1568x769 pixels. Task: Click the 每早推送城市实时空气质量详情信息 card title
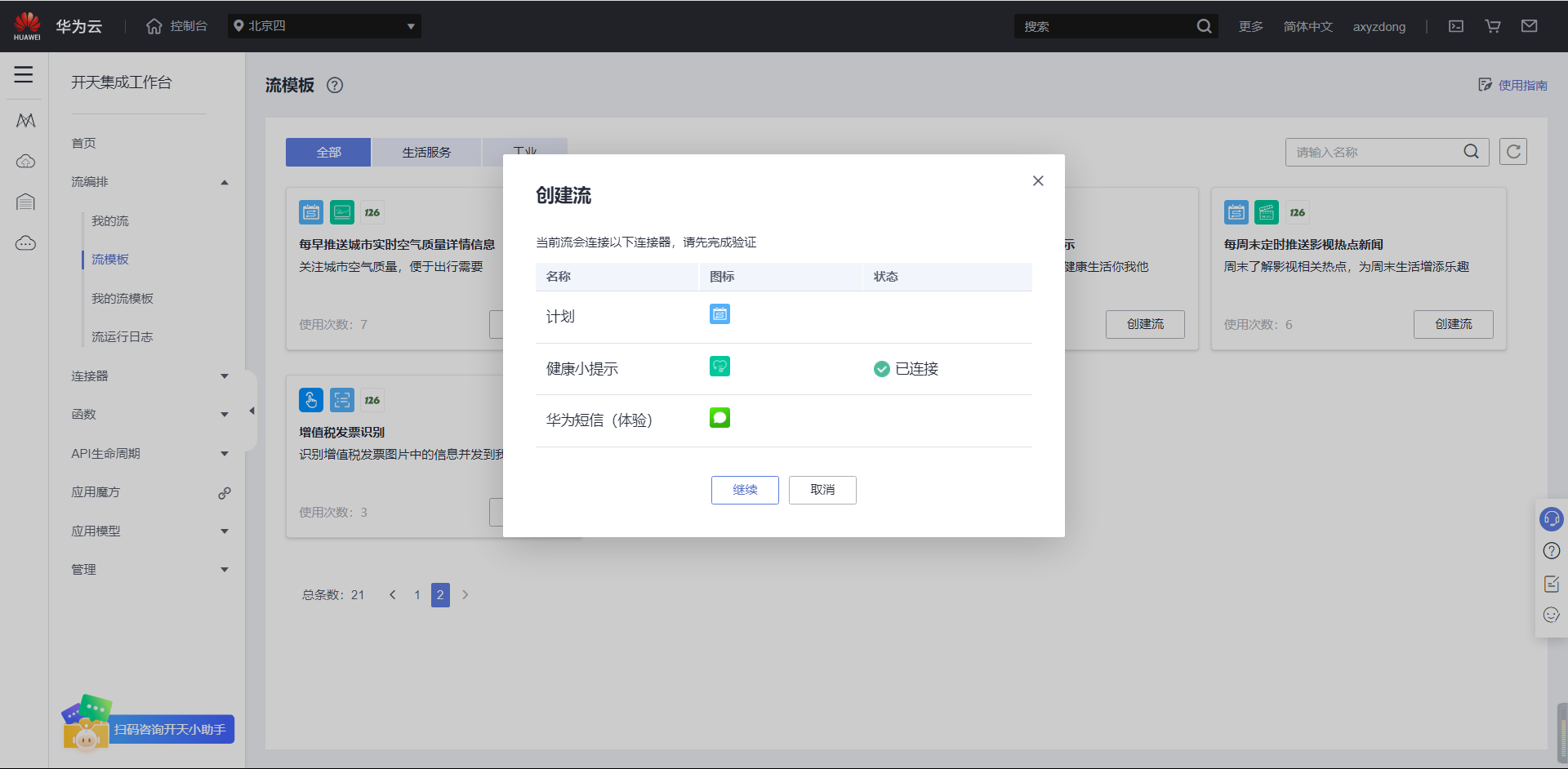397,244
